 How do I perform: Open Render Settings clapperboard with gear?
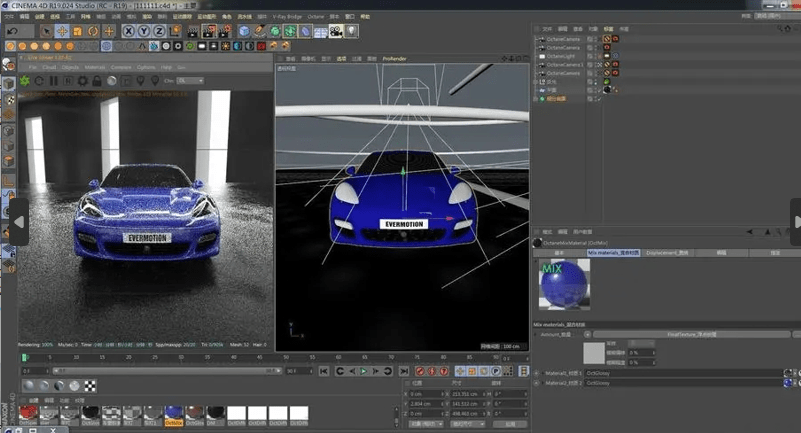coord(224,32)
